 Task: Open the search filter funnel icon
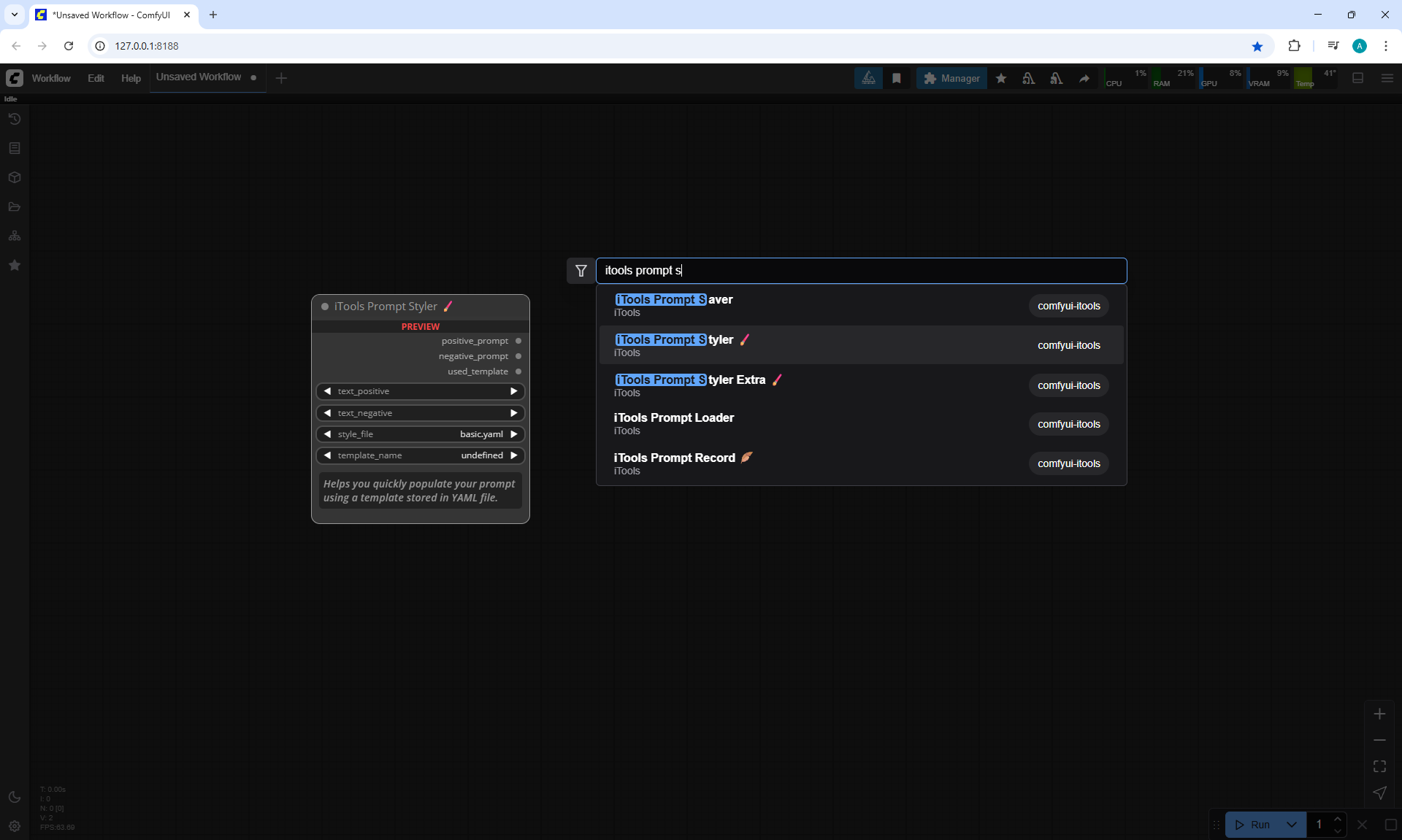(581, 271)
